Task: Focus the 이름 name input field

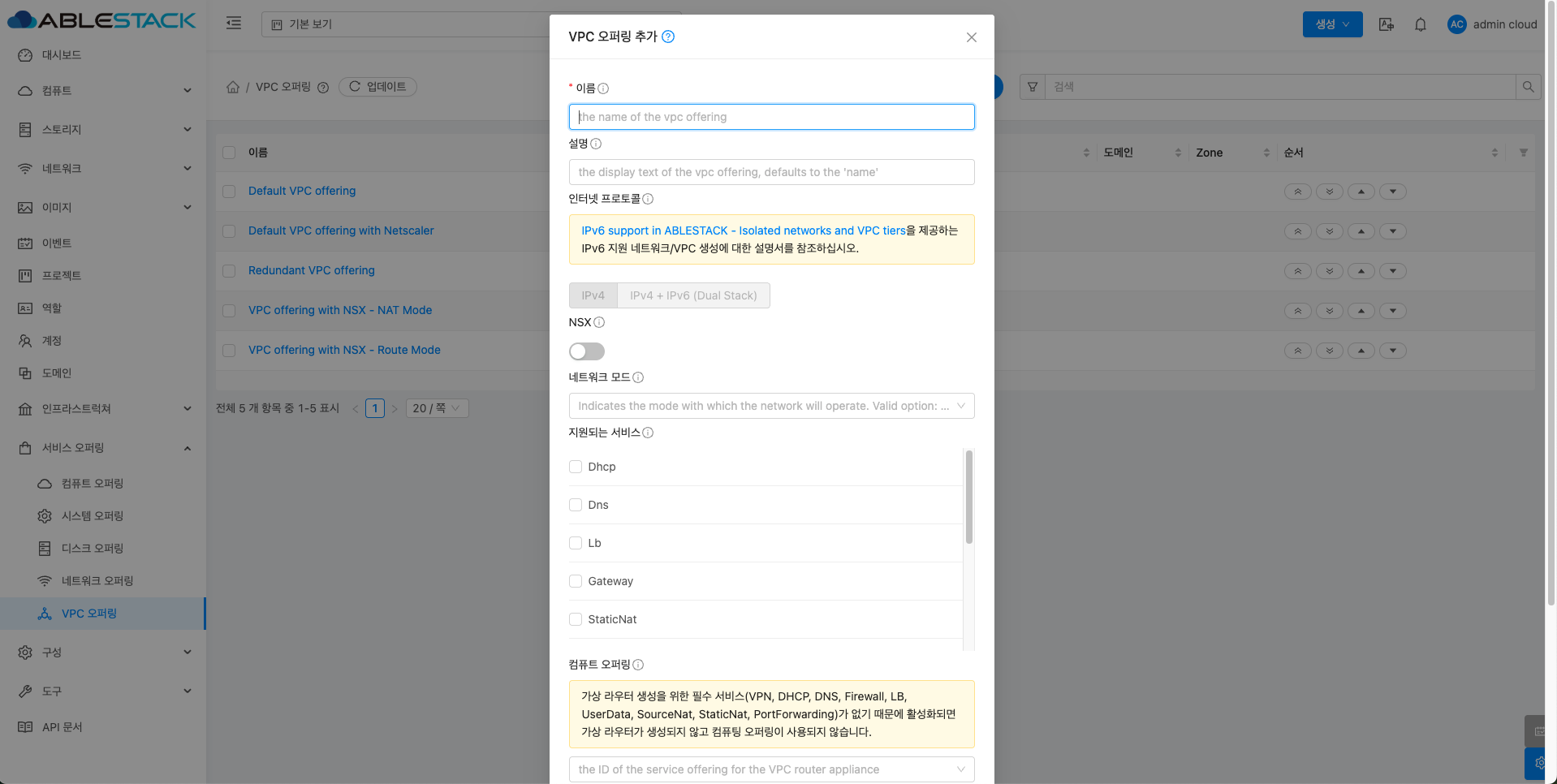Action: [x=771, y=117]
